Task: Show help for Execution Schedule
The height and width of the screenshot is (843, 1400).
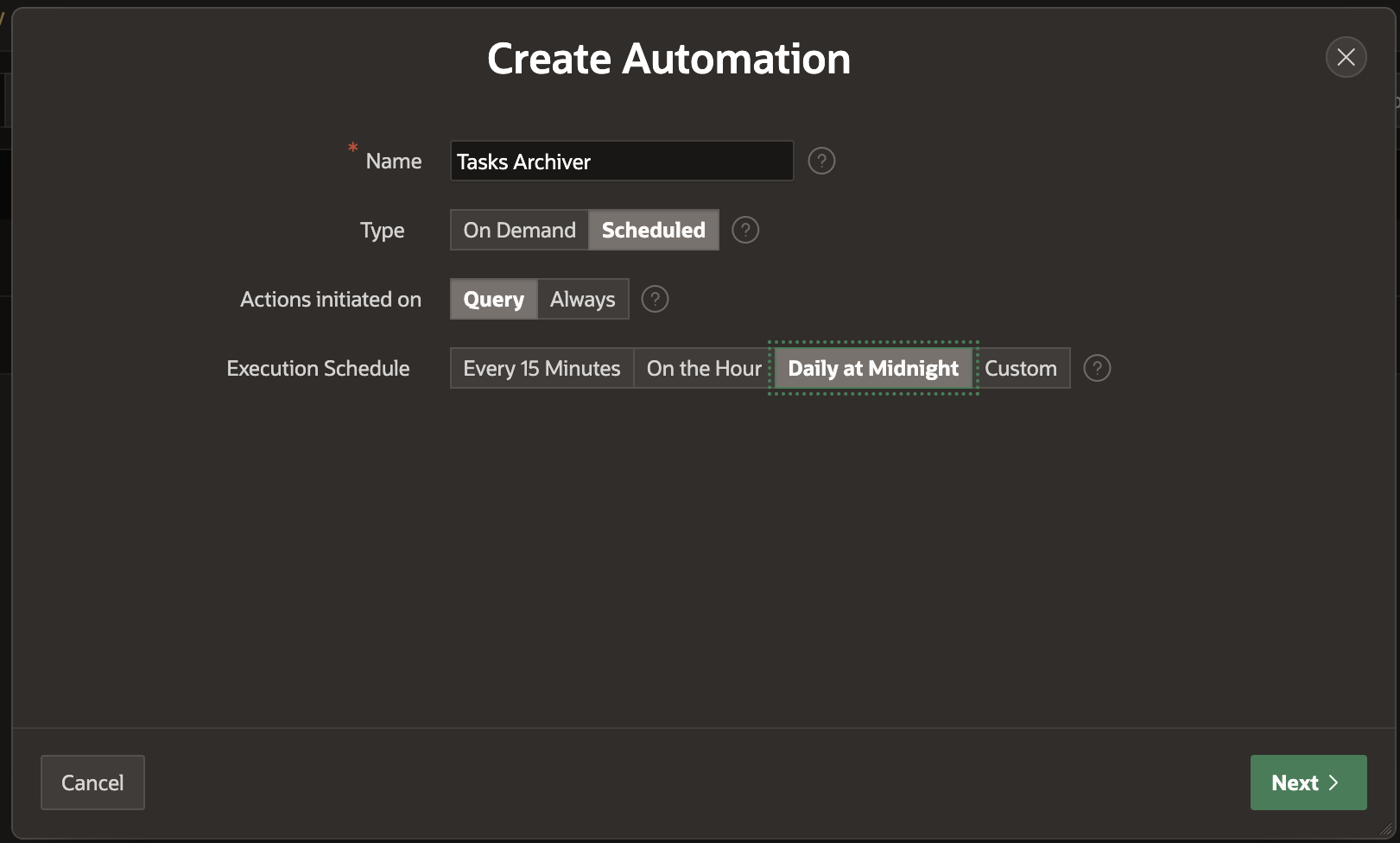Action: tap(1097, 368)
